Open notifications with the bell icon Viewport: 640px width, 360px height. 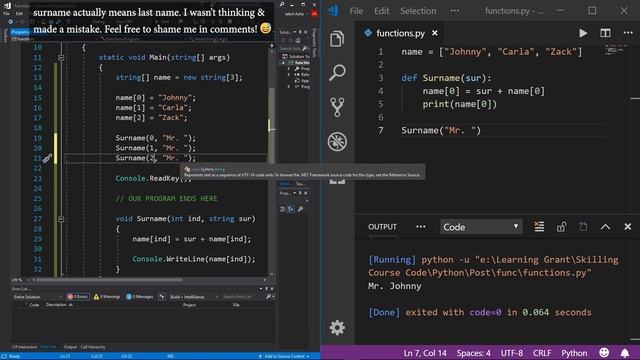point(625,353)
